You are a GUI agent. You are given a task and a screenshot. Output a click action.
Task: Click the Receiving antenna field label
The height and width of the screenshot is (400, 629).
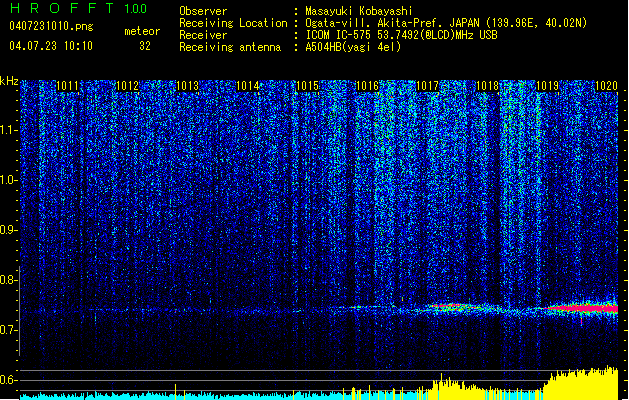230,47
